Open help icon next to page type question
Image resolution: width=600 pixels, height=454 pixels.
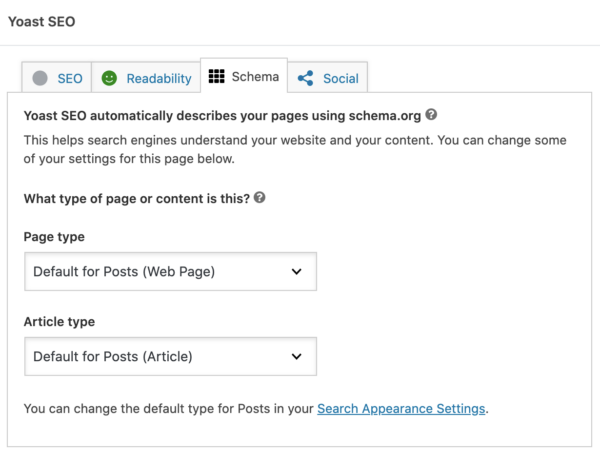coord(260,198)
